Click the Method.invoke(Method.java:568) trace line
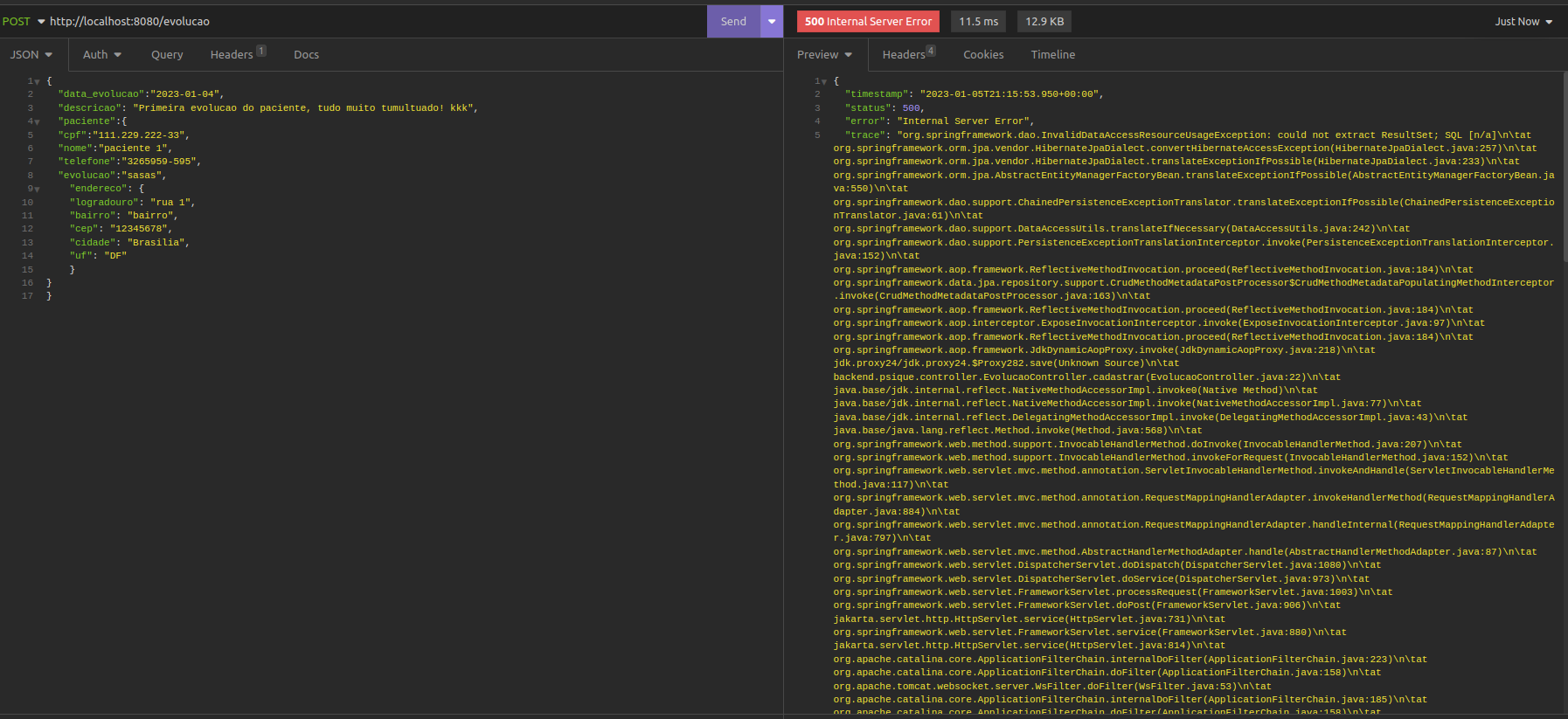 pos(1017,431)
